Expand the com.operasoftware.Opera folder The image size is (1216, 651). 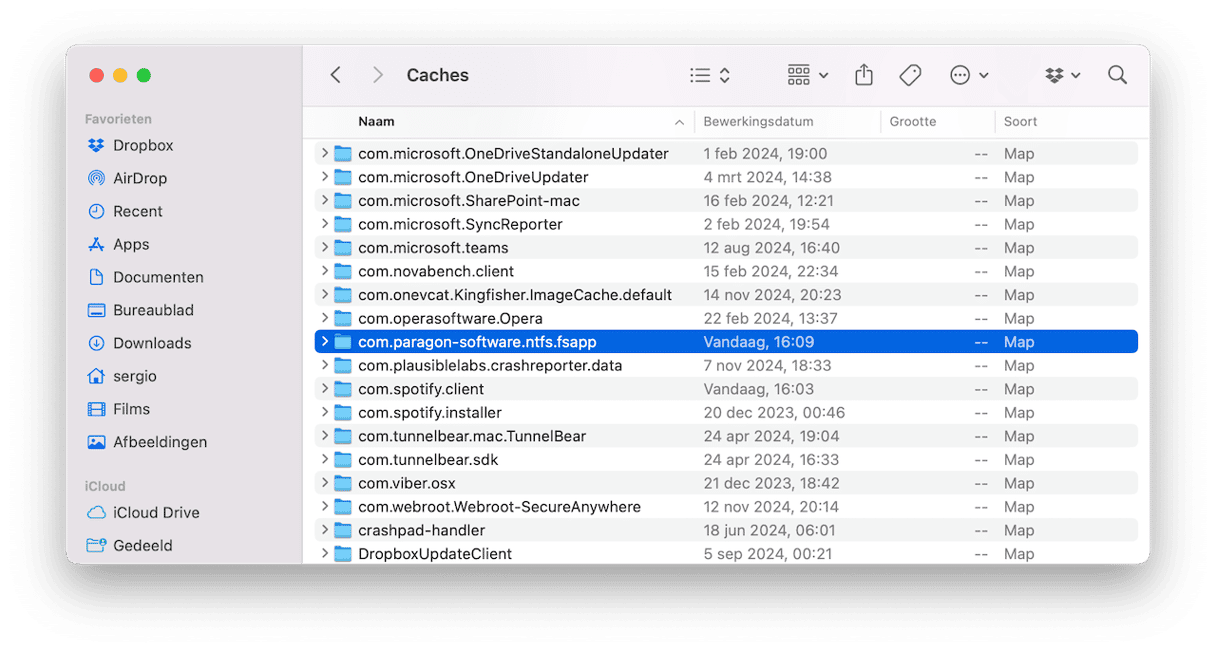click(324, 318)
